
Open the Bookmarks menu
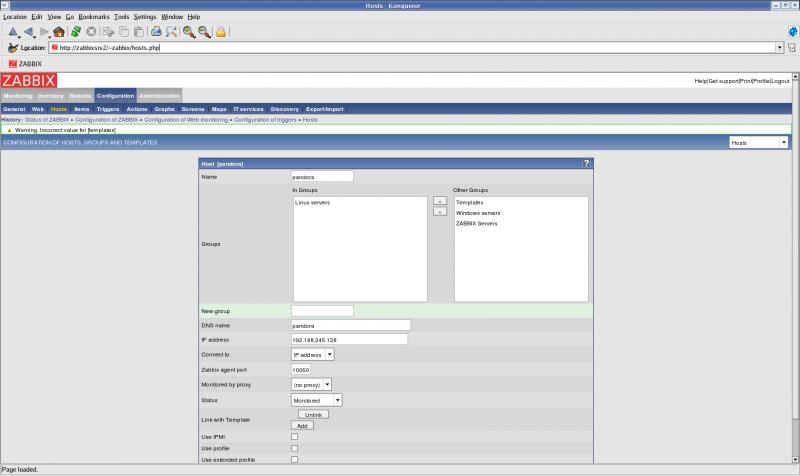point(94,17)
